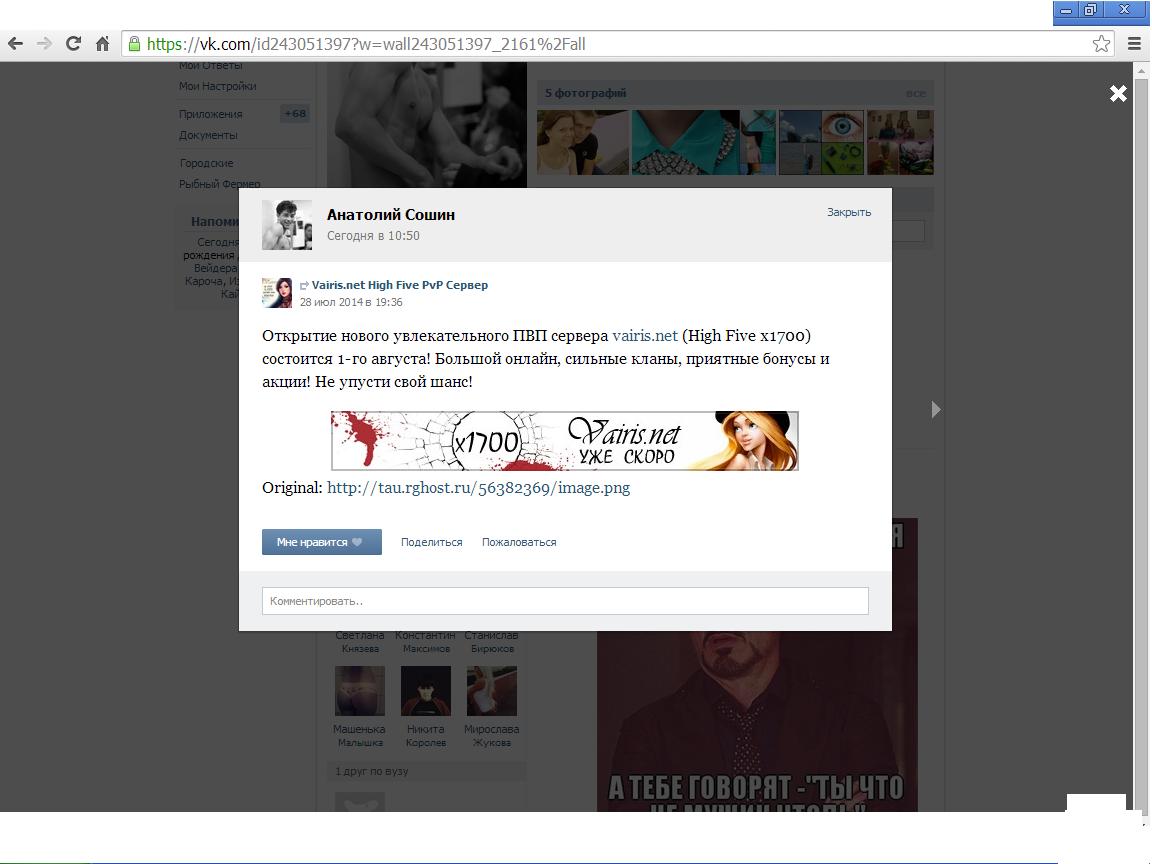The image size is (1152, 864).
Task: Open friend Машенька Малышка avatar
Action: tap(360, 691)
